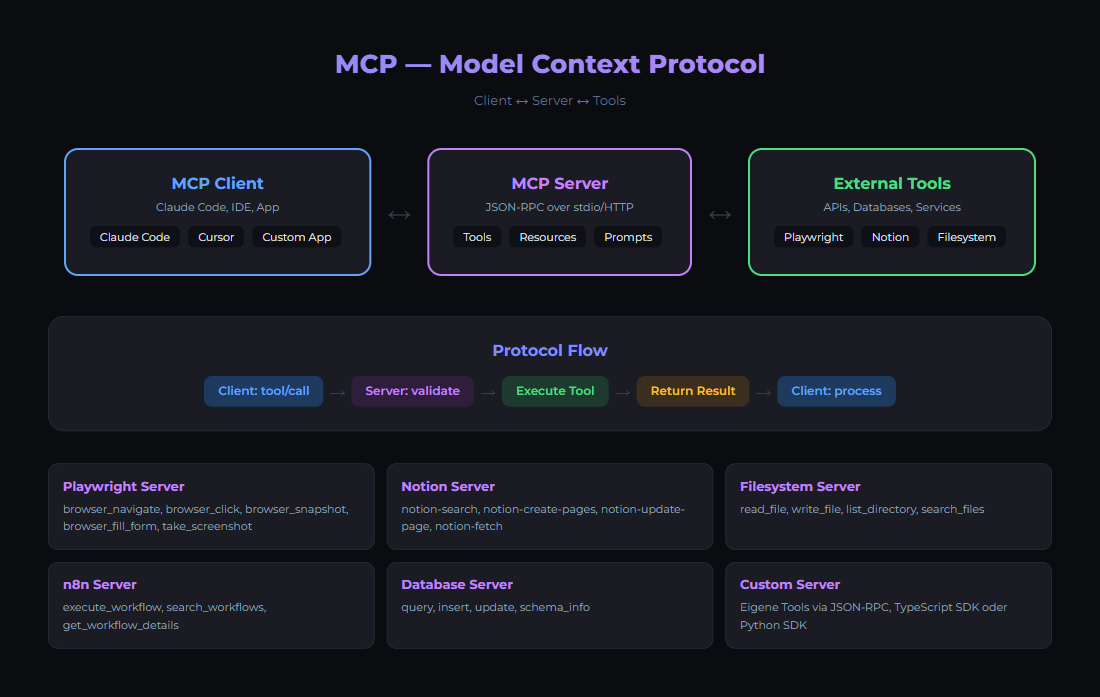This screenshot has height=697, width=1100.
Task: Open the Playwright Server card heading
Action: pyautogui.click(x=124, y=486)
